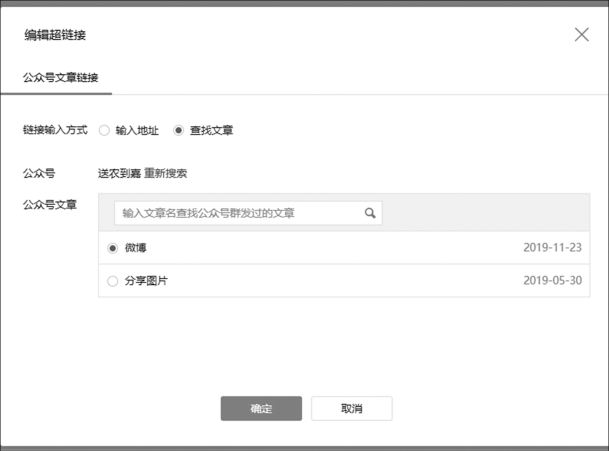
Task: Switch to the 公众号文章链接 tab
Action: [60, 78]
